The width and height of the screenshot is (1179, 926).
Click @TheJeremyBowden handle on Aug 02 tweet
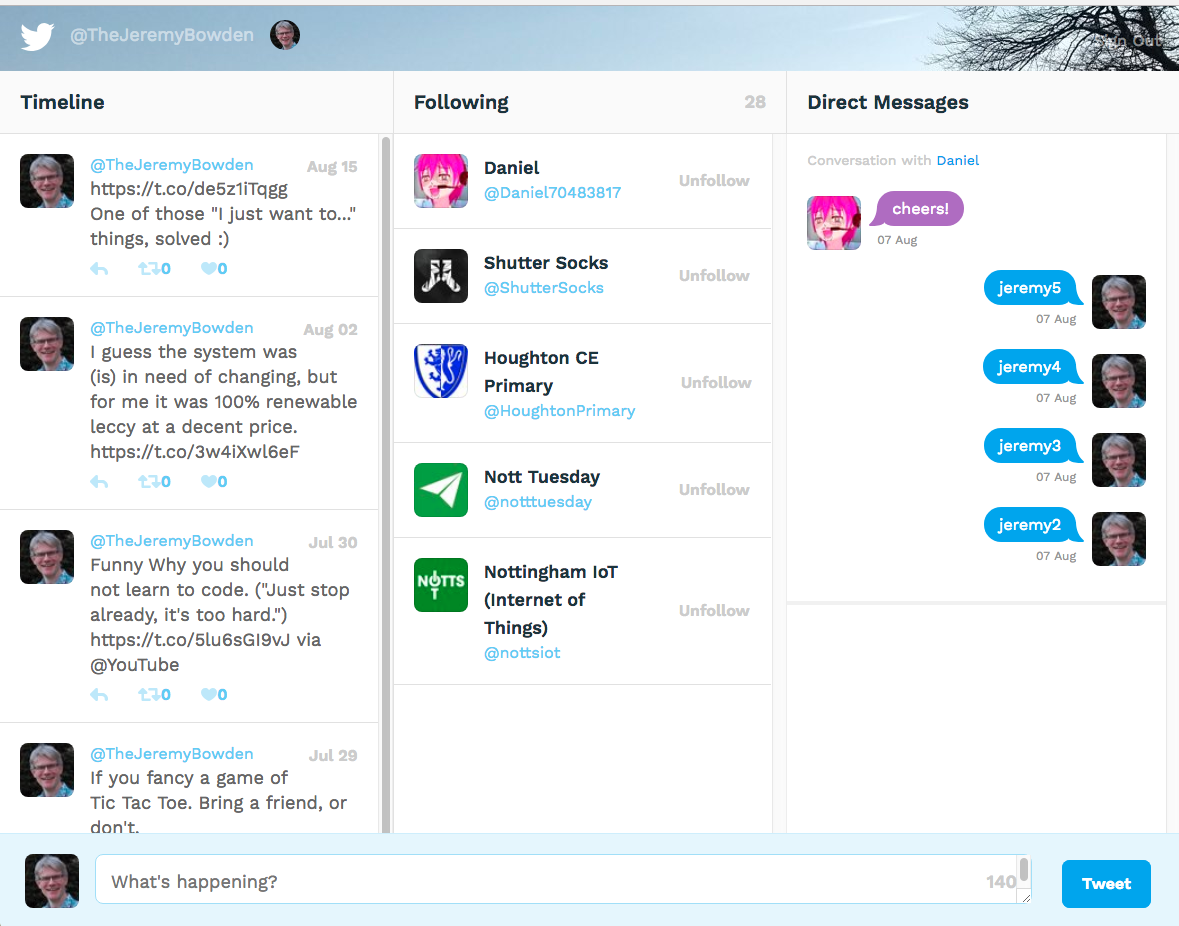coord(171,328)
